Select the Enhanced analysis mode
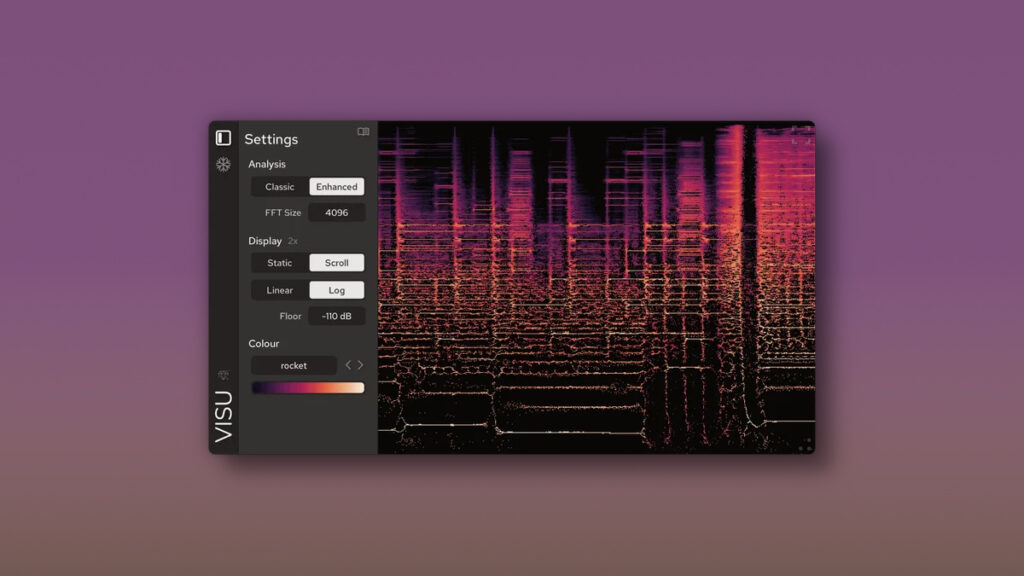The height and width of the screenshot is (576, 1024). (337, 187)
